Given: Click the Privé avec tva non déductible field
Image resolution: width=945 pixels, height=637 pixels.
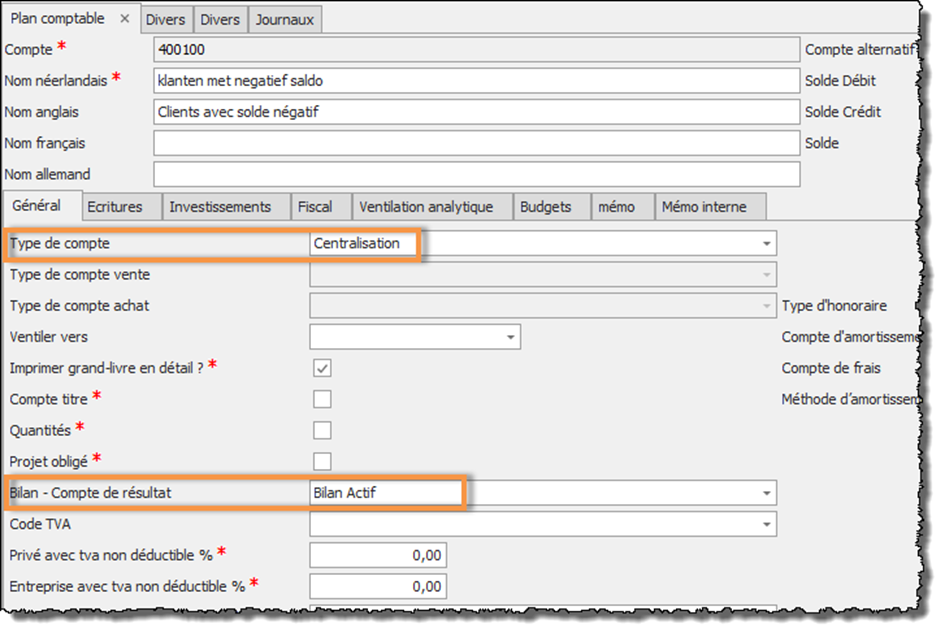Looking at the screenshot, I should (x=378, y=556).
